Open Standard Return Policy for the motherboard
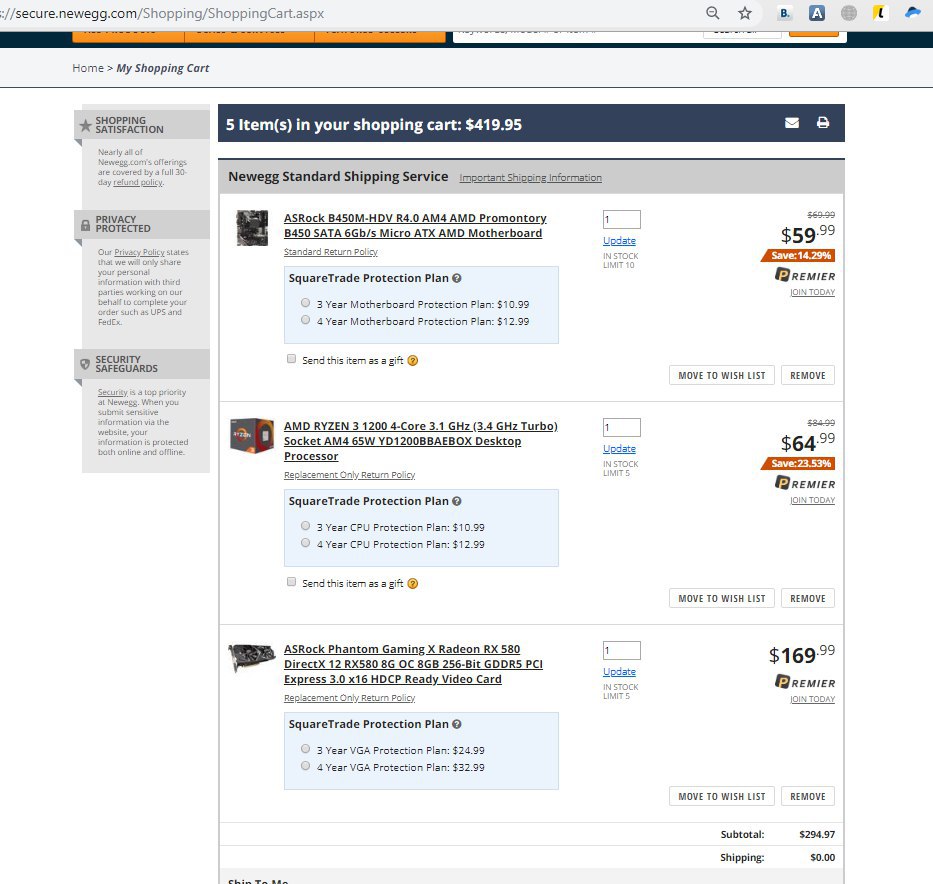933x884 pixels. point(330,252)
